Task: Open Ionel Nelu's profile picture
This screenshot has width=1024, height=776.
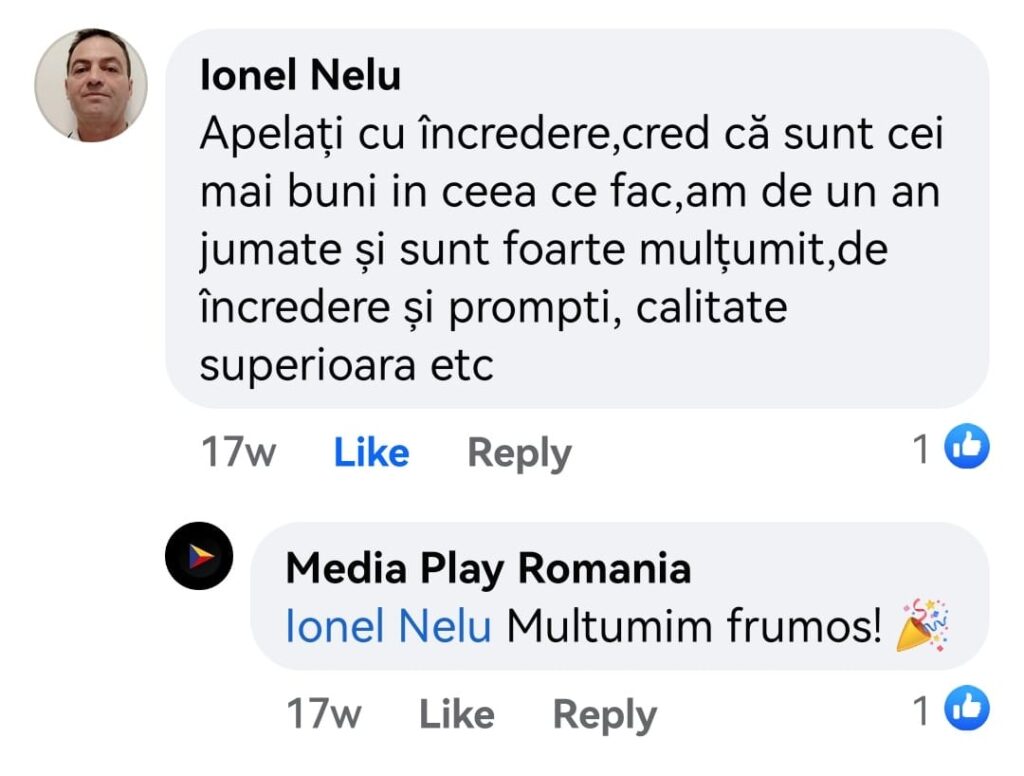Action: (91, 85)
